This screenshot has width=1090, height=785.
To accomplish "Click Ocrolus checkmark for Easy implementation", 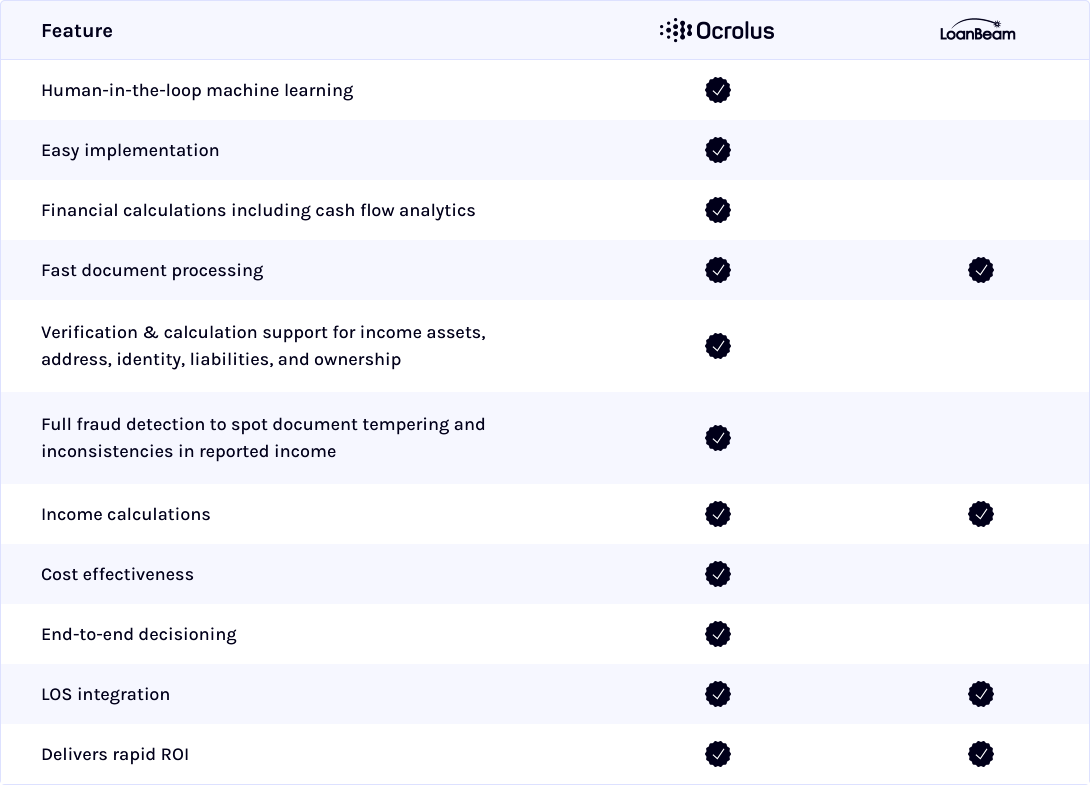I will coord(717,149).
